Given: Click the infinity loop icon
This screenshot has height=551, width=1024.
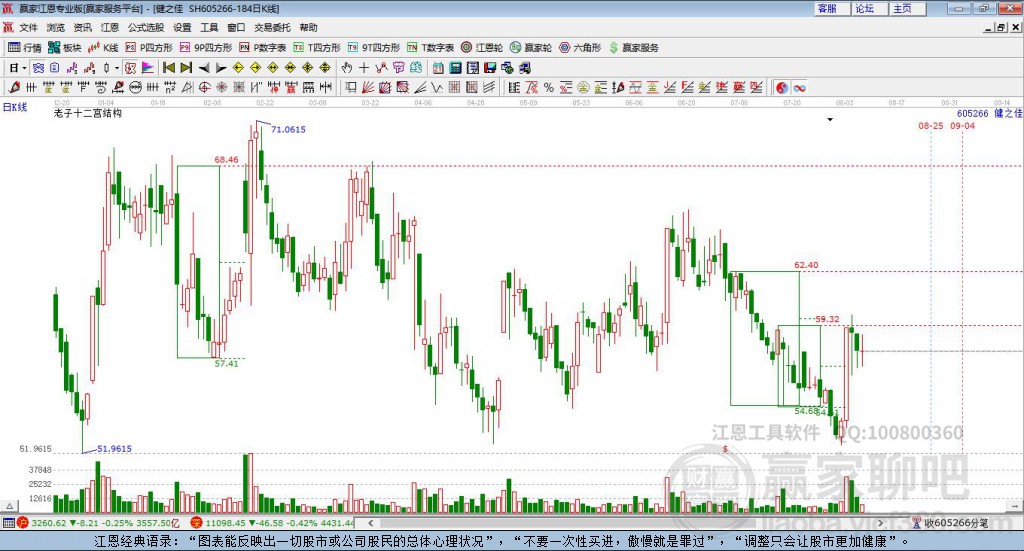Looking at the screenshot, I should (799, 87).
